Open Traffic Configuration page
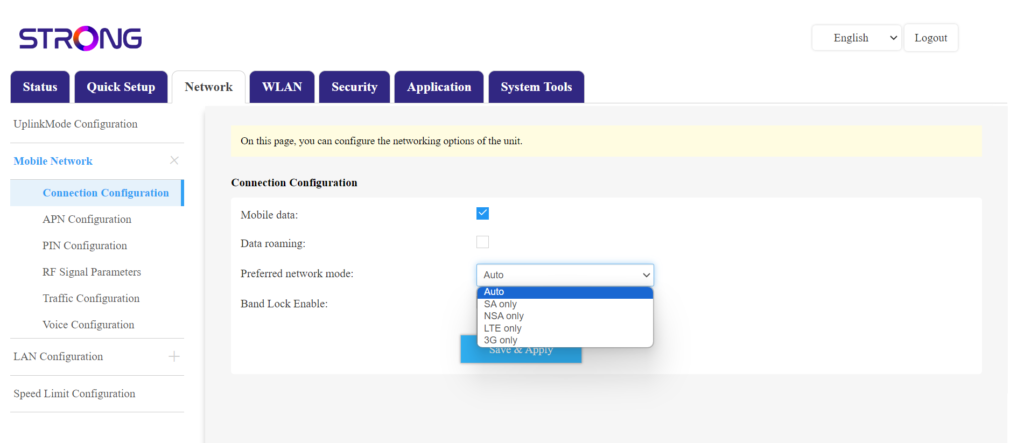The image size is (1024, 443). [x=91, y=299]
